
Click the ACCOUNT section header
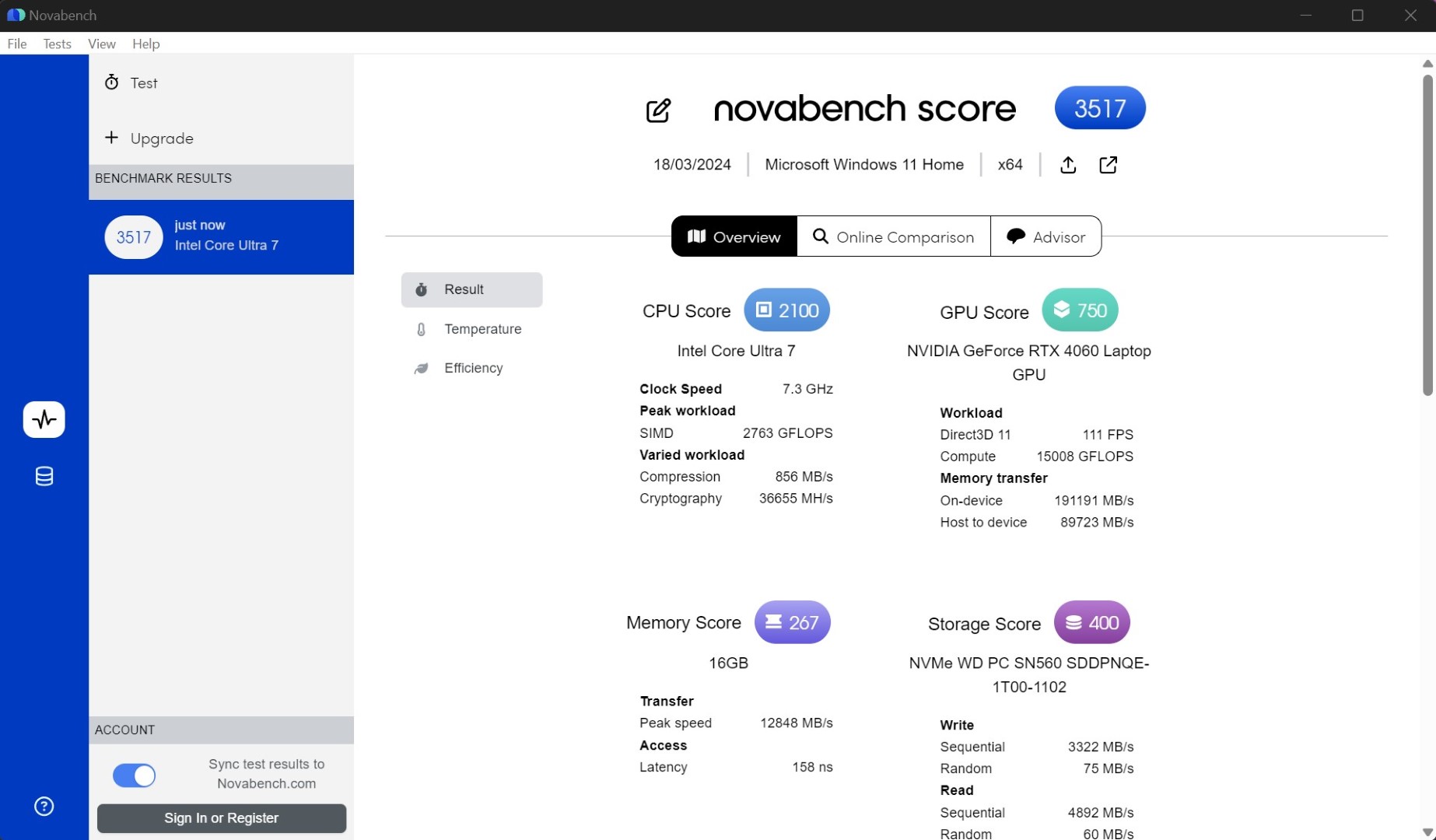[221, 730]
